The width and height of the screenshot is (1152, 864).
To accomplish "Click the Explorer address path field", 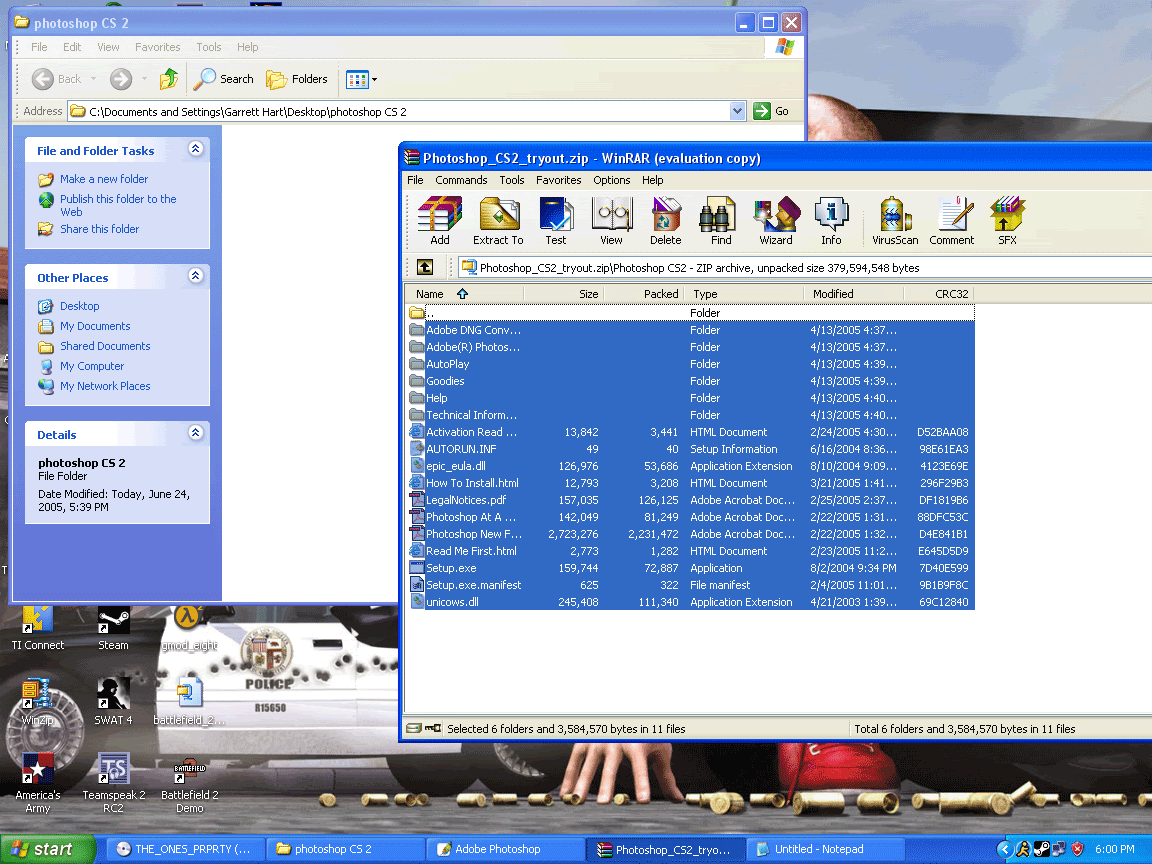I will (x=408, y=112).
